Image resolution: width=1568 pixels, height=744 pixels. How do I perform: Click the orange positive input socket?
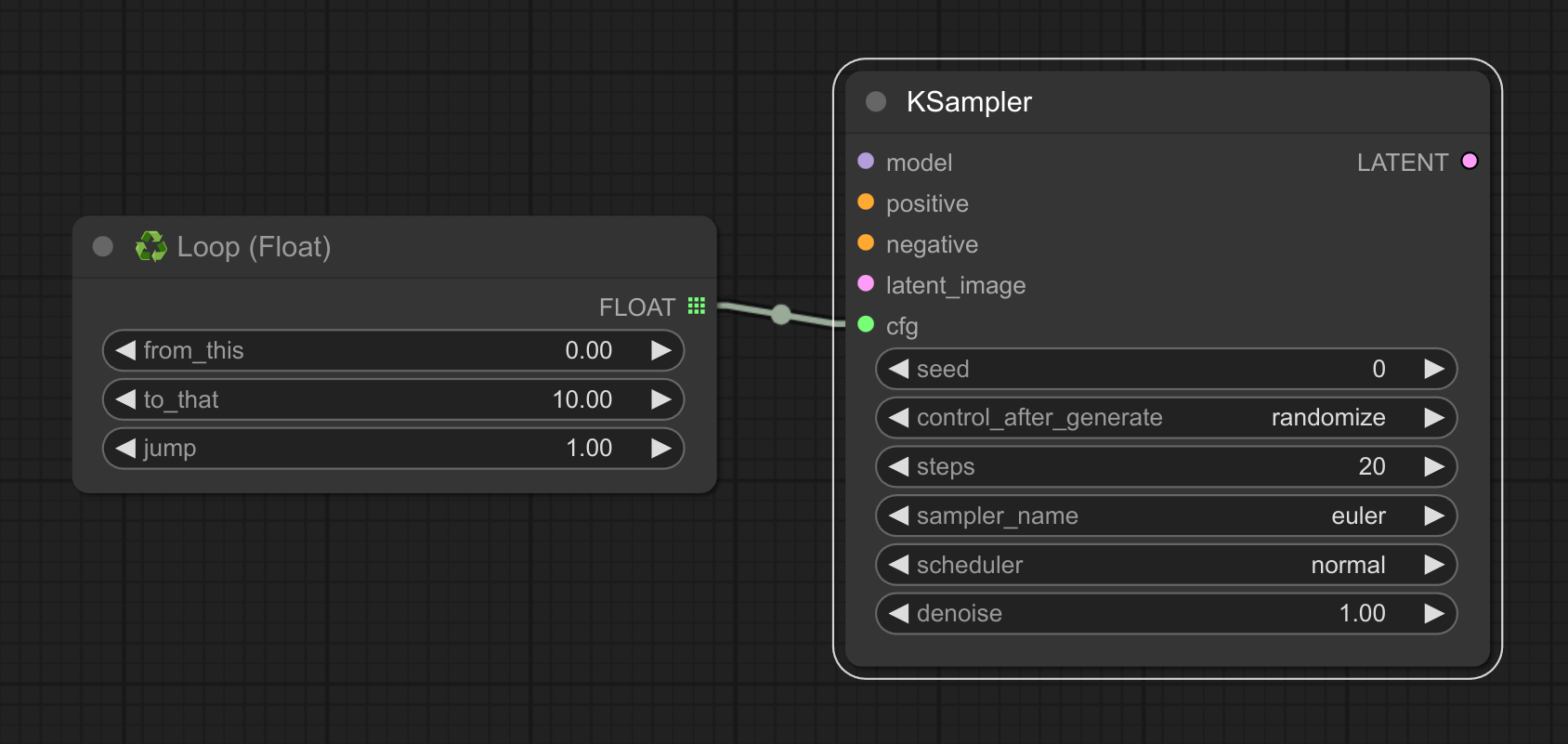866,202
